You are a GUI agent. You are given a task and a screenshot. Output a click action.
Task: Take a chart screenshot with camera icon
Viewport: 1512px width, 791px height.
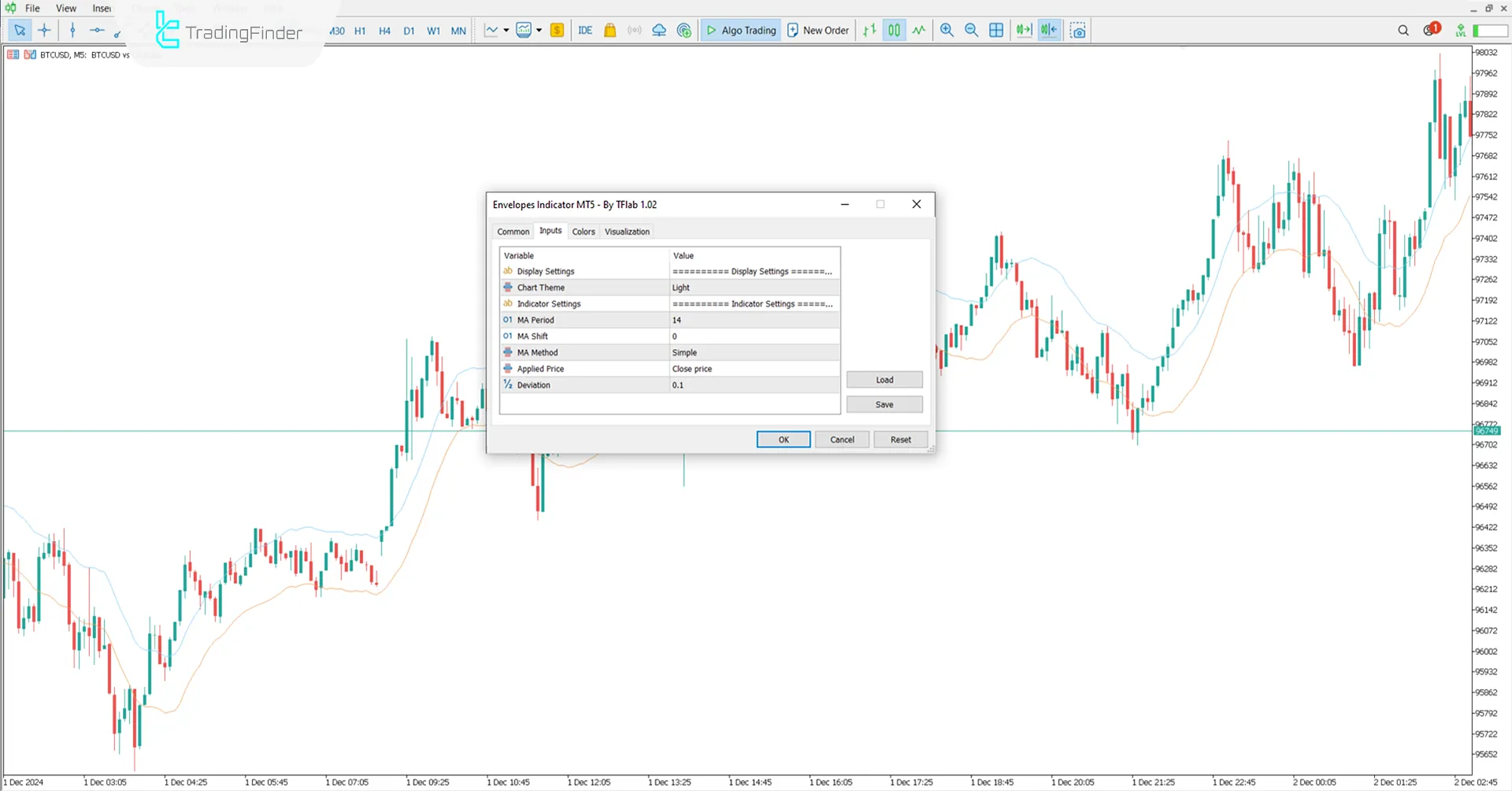(x=1078, y=31)
